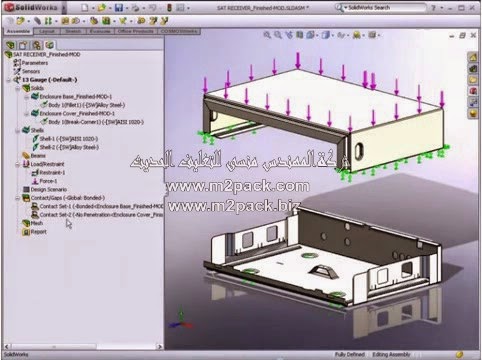Collapse Enclosure Base_Finished-MOD-1 node
Image resolution: width=482 pixels, height=360 pixels.
pyautogui.click(x=27, y=97)
